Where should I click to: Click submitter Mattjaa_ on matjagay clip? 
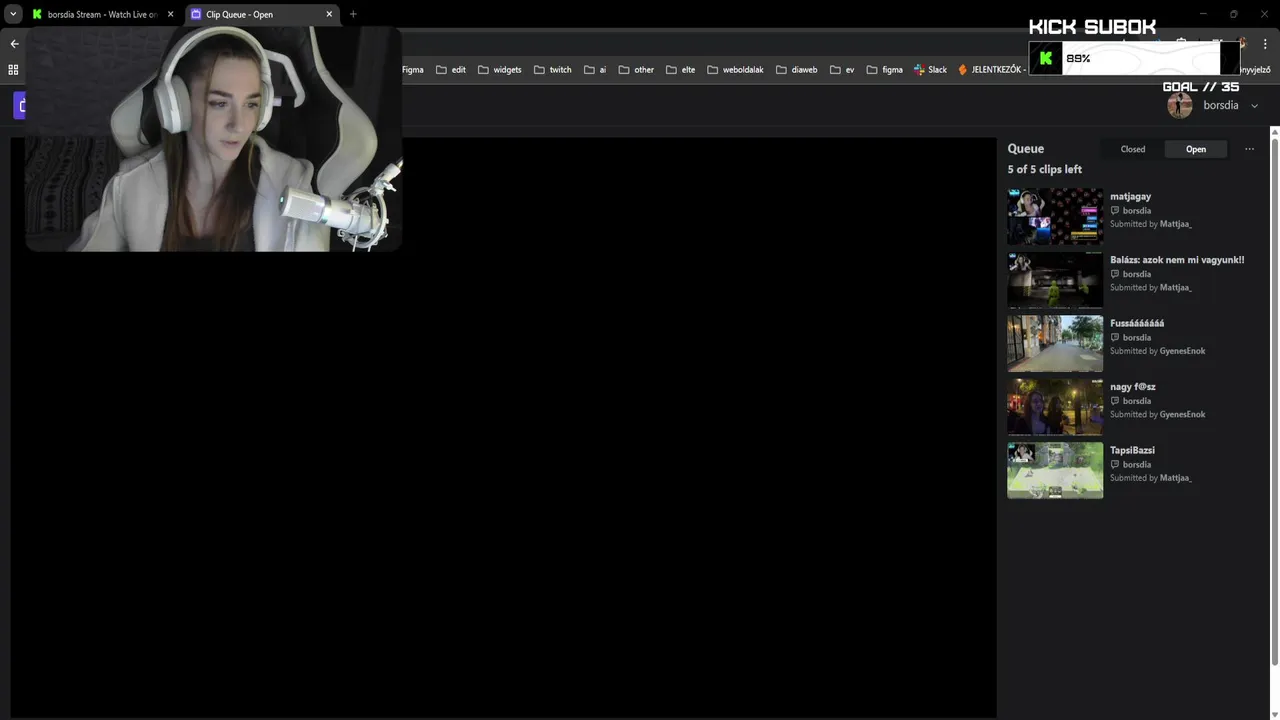pyautogui.click(x=1175, y=224)
